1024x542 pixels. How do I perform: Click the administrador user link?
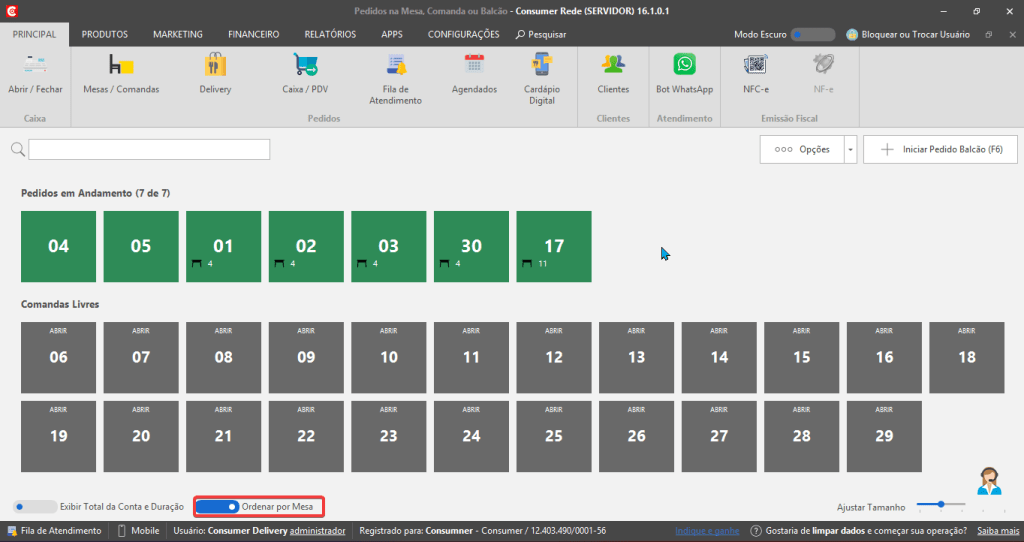tap(317, 531)
